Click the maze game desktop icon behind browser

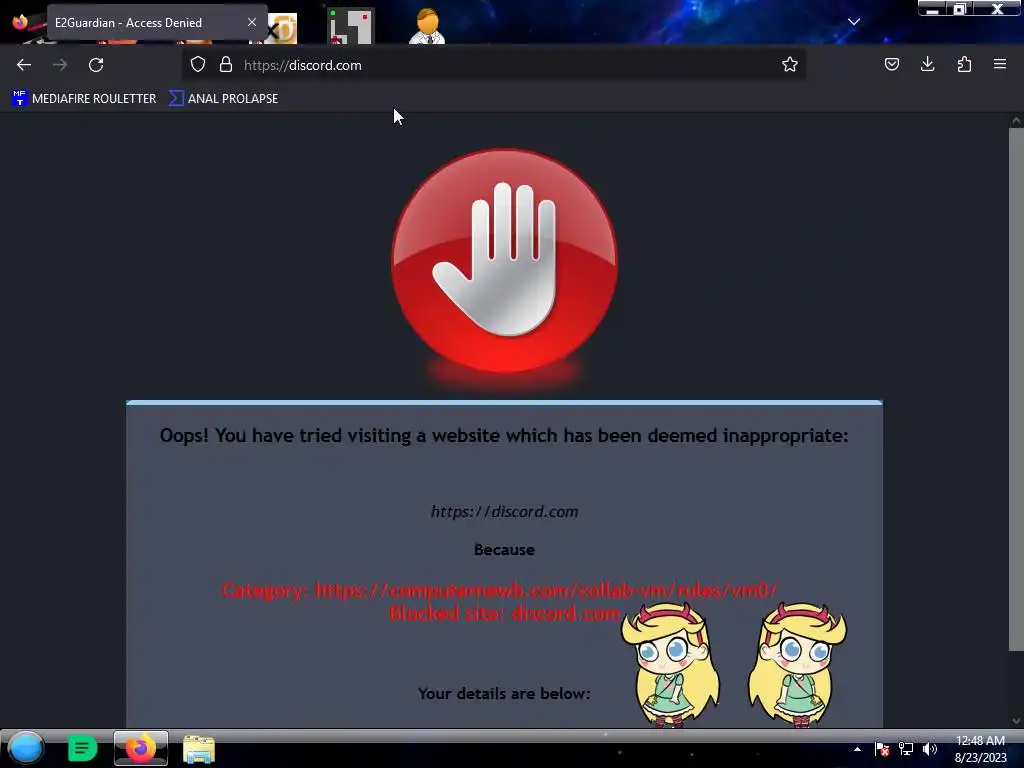click(351, 26)
